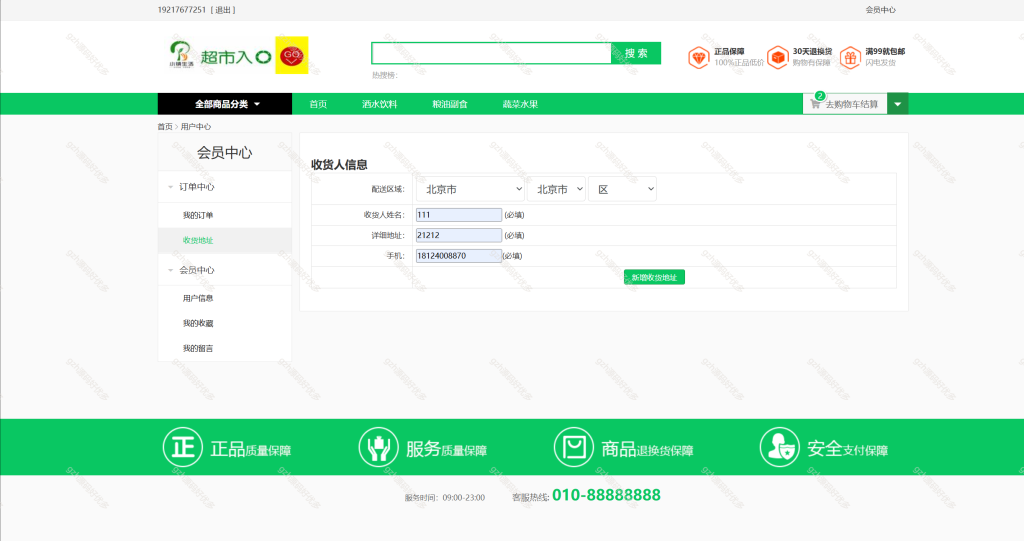Click the genuine product guarantee diamond icon

pyautogui.click(x=698, y=57)
